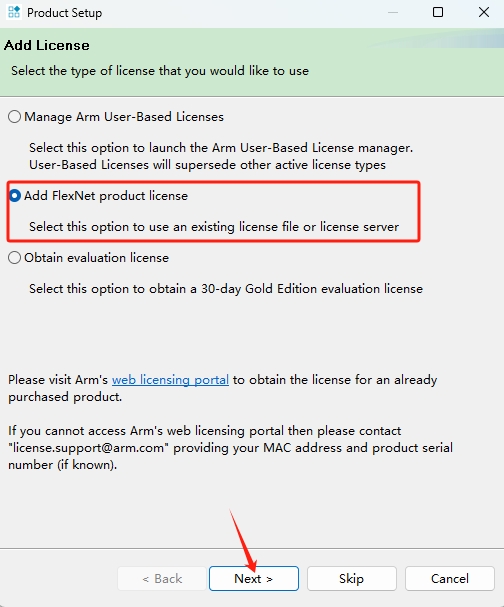
Task: Click the Skip button
Action: [351, 578]
